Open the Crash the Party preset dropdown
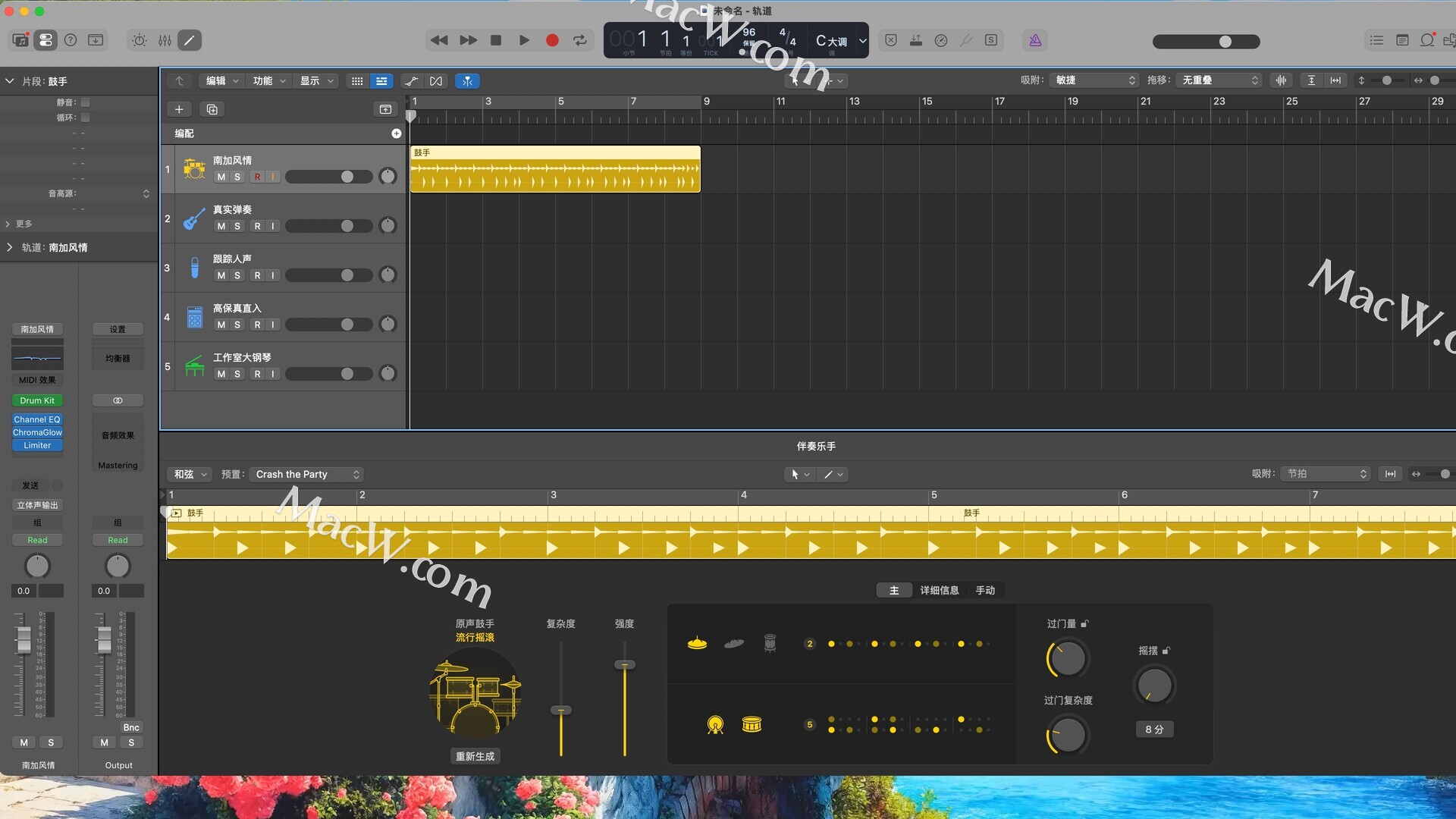This screenshot has width=1456, height=819. [307, 474]
